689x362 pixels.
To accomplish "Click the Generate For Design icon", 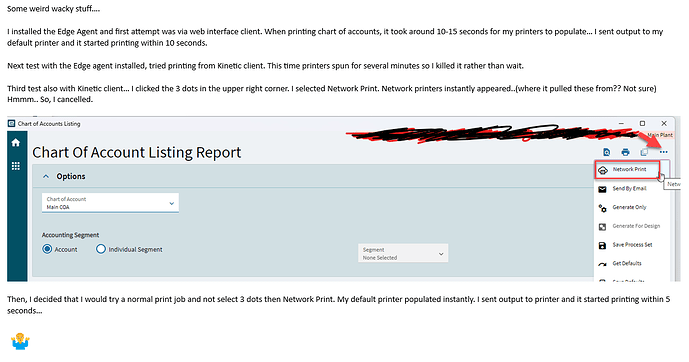I will pos(602,227).
